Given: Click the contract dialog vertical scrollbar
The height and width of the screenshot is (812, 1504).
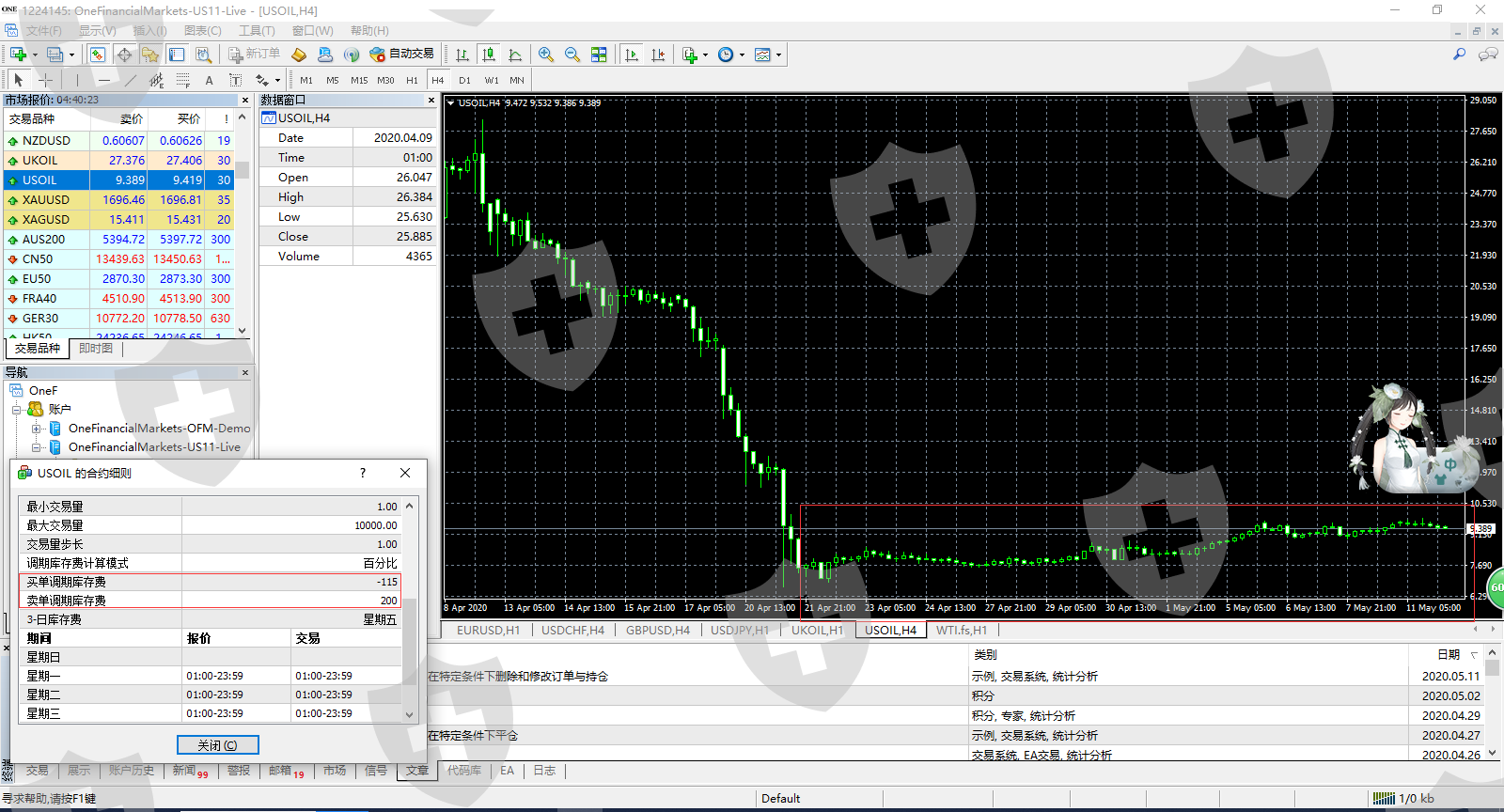Looking at the screenshot, I should click(410, 610).
